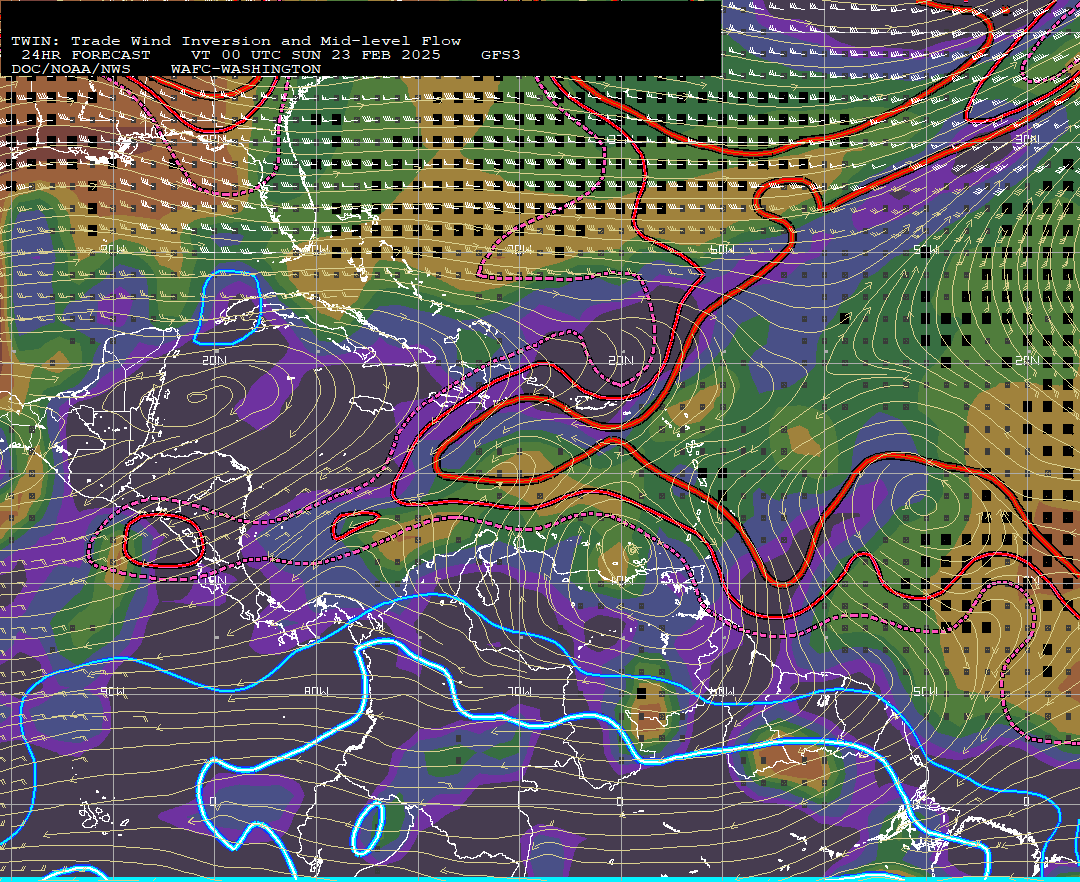Image resolution: width=1080 pixels, height=882 pixels.
Task: Click the cyan closed contour over western Cuba
Action: click(228, 307)
